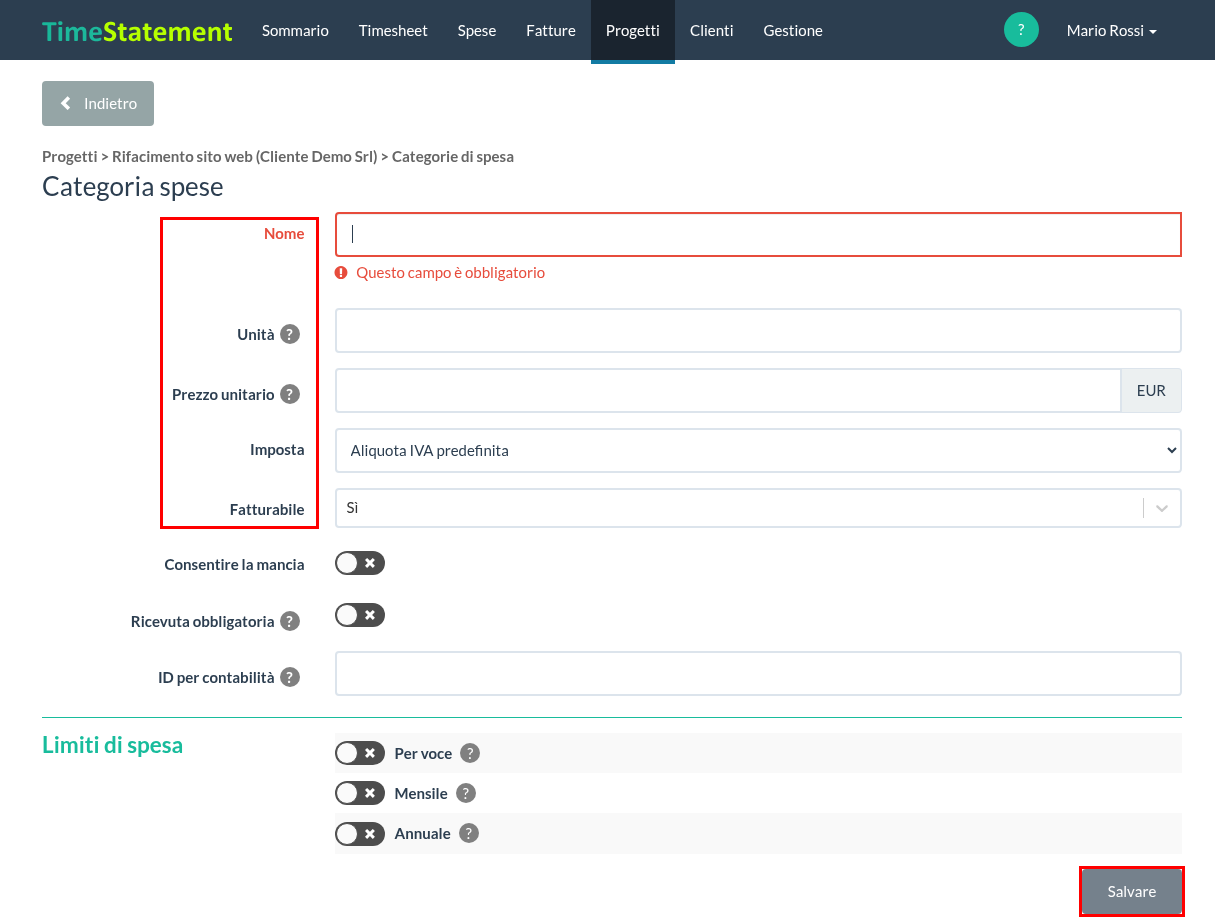Screen dimensions: 1215x918
Task: Enable the Mensile spending limit
Action: click(x=360, y=793)
